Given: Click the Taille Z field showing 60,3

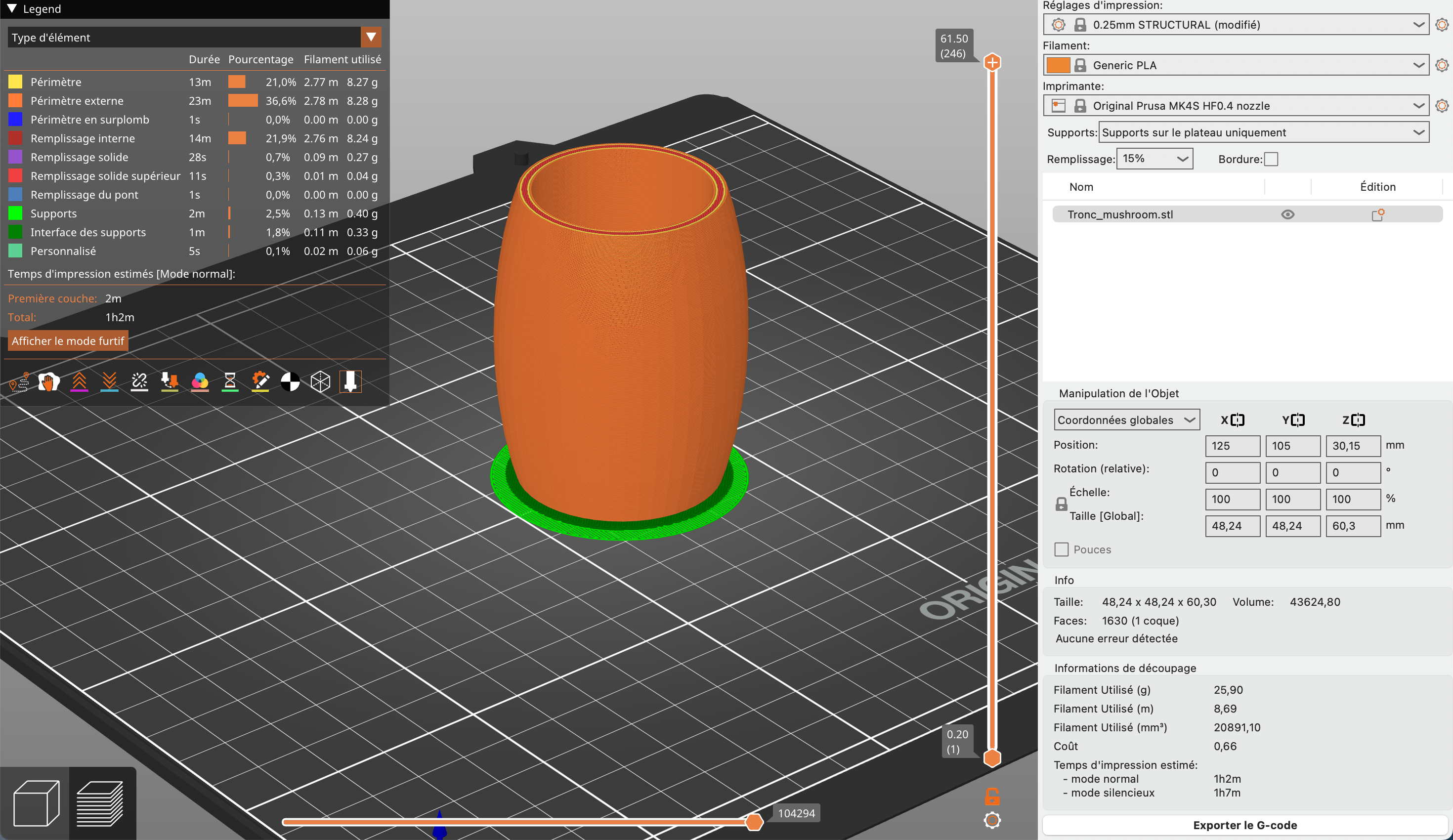Looking at the screenshot, I should (x=1353, y=526).
